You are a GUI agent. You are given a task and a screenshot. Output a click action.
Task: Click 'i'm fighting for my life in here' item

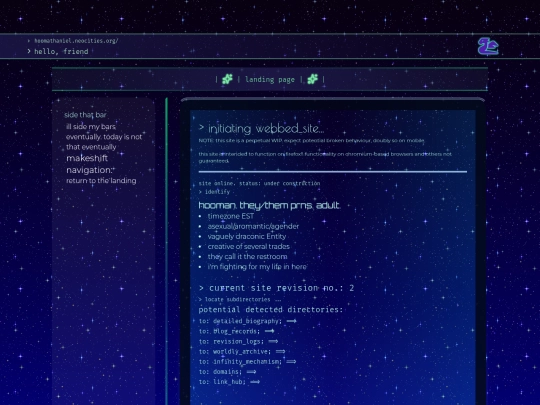tap(257, 267)
